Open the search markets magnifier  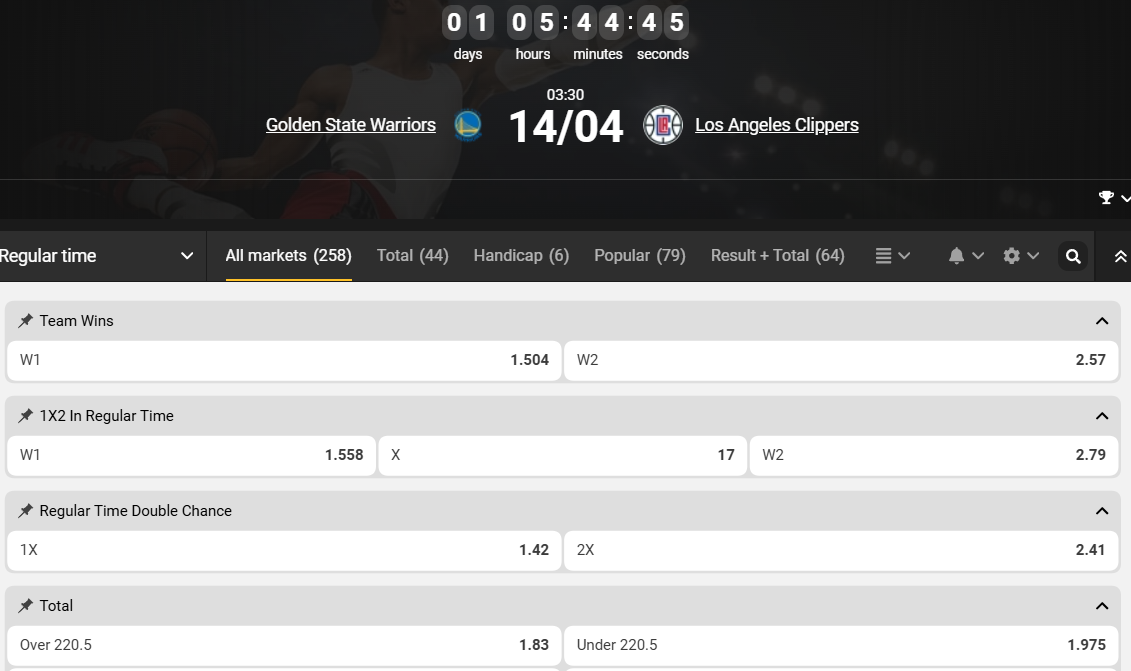(1073, 256)
